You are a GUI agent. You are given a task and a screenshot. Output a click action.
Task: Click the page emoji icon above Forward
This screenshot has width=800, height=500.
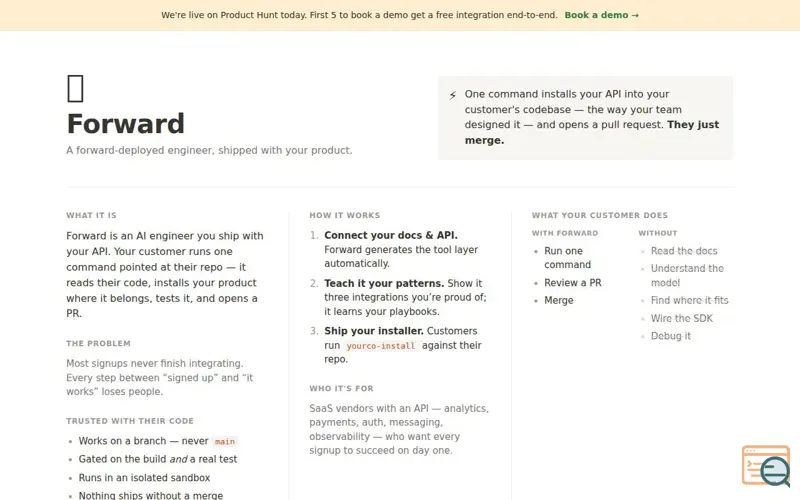(76, 89)
